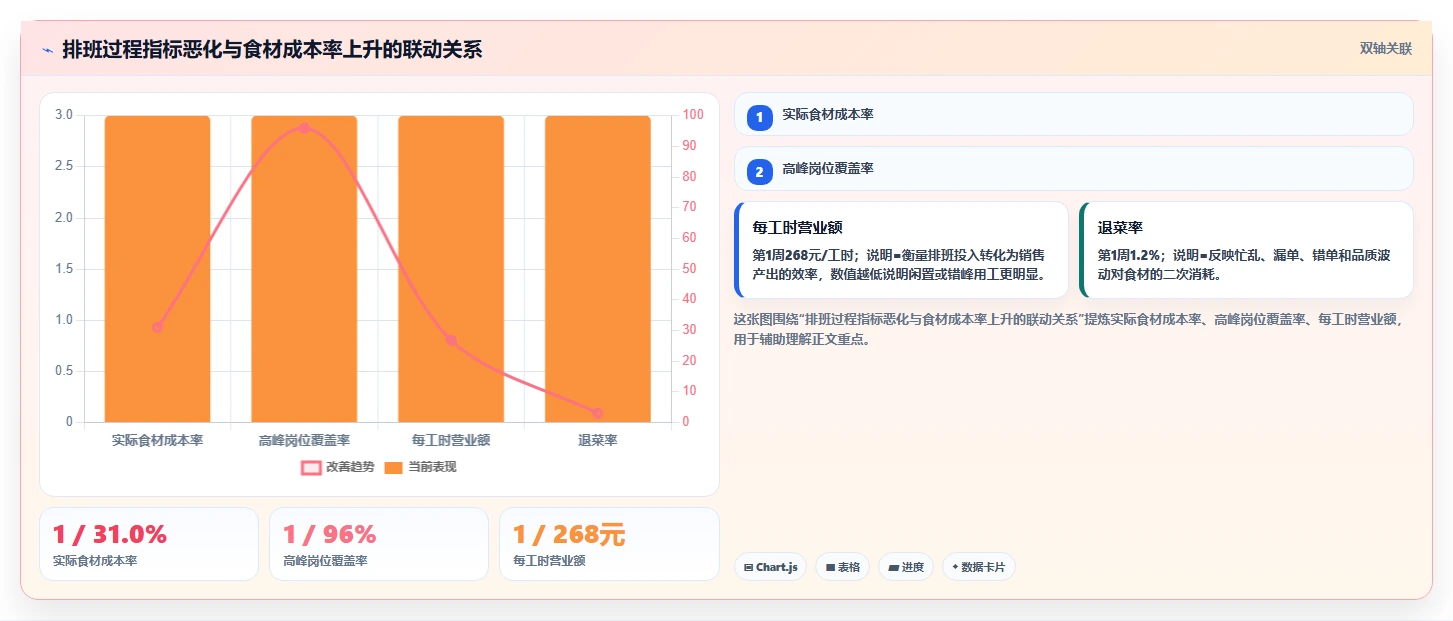This screenshot has width=1453, height=621.
Task: Click the 表格 tag
Action: point(842,567)
